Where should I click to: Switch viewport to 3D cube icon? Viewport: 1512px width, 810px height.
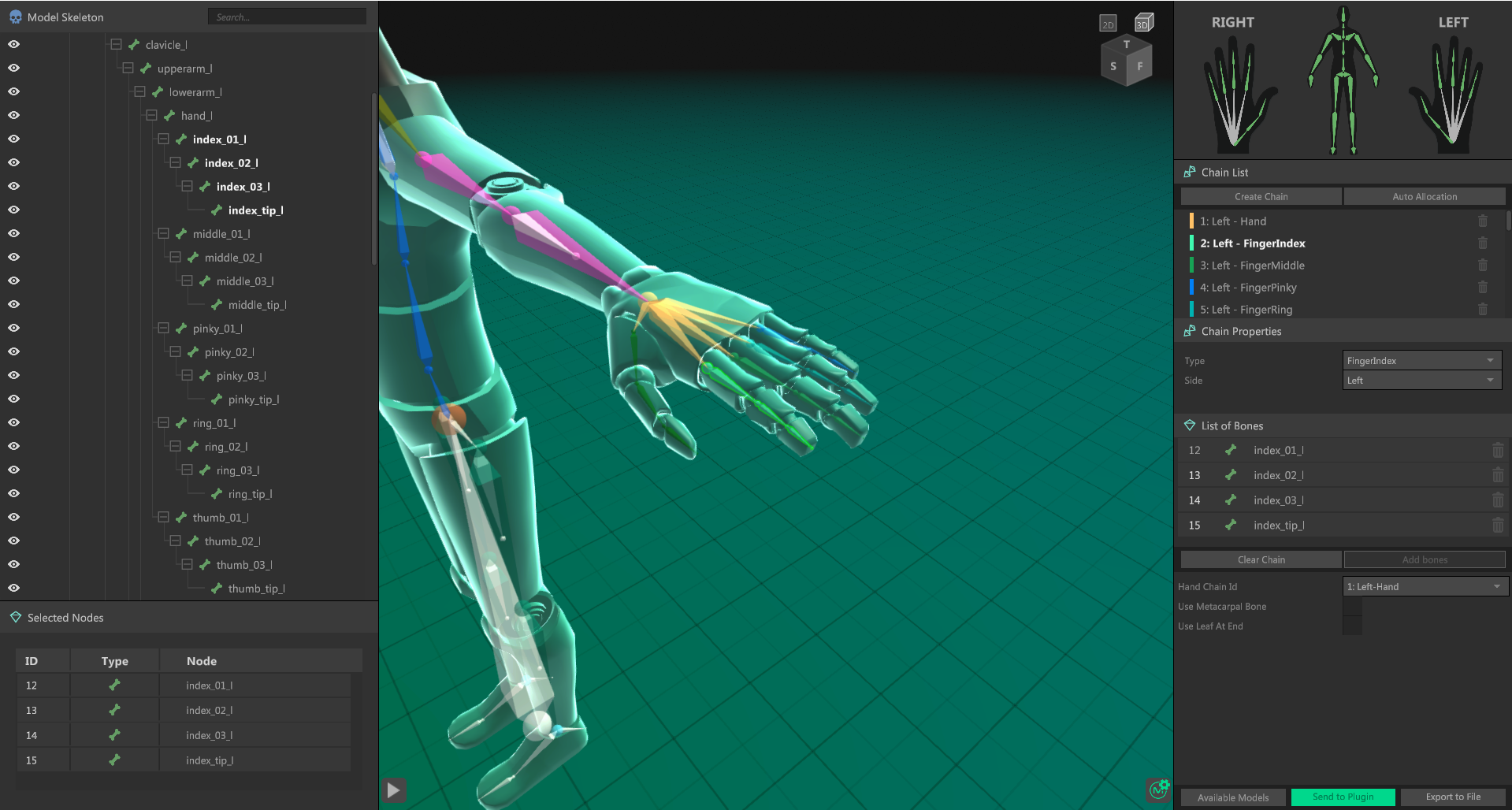(1143, 23)
